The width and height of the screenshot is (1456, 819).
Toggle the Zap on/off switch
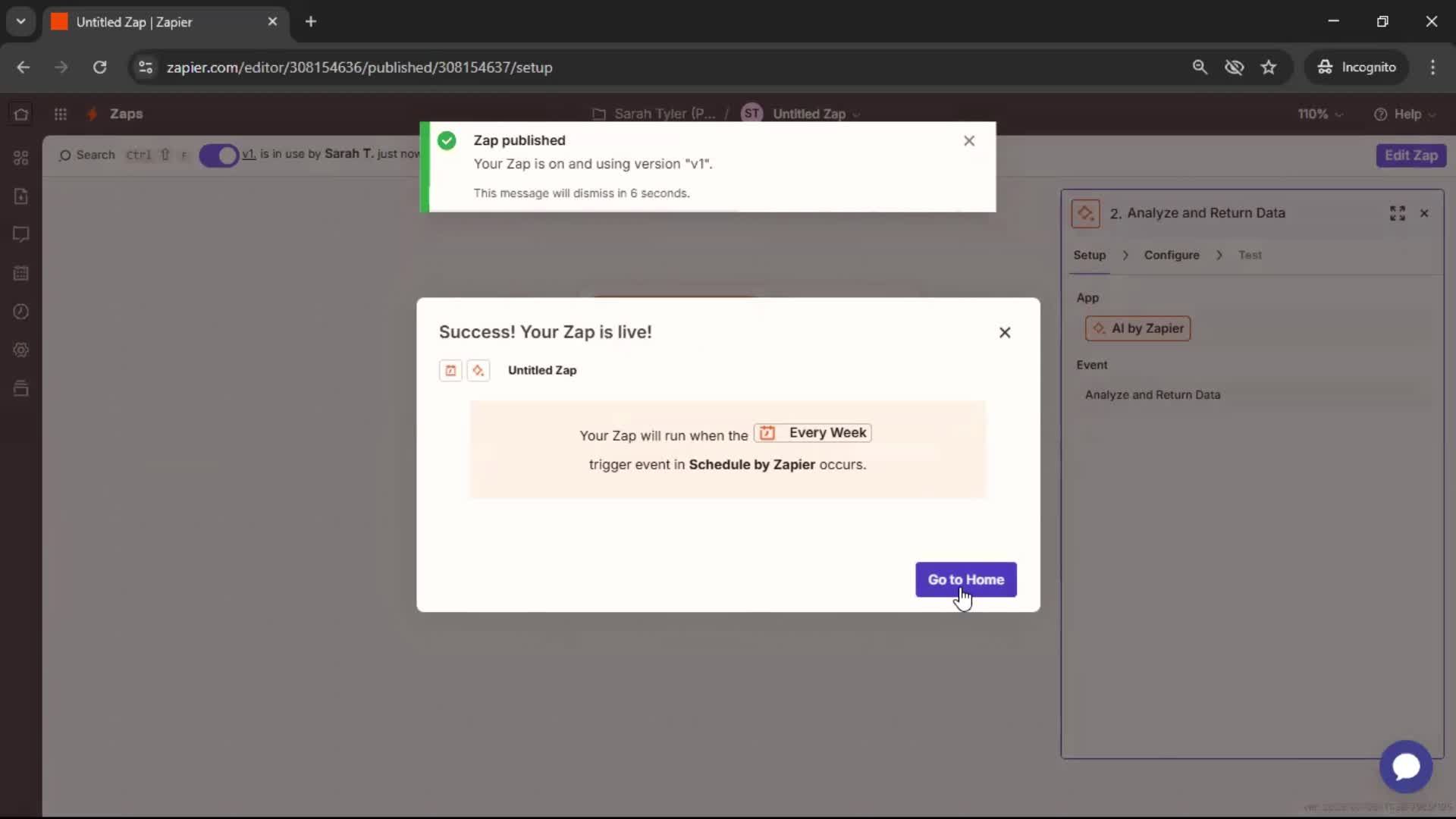pos(218,155)
